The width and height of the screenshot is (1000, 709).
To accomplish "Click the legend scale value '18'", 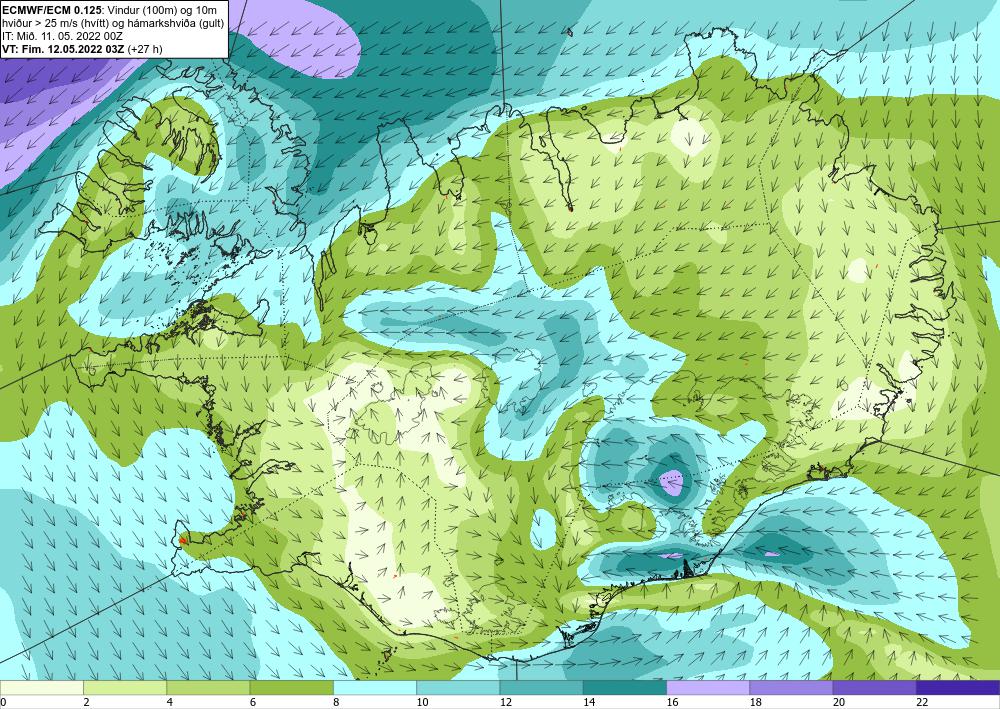I will click(x=755, y=702).
